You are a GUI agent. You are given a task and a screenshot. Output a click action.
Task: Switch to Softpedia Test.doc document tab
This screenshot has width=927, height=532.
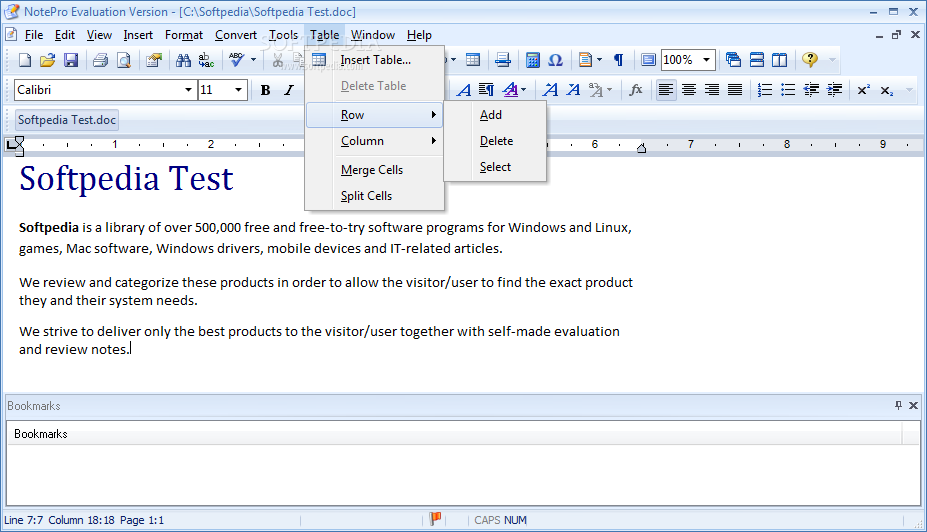click(67, 120)
